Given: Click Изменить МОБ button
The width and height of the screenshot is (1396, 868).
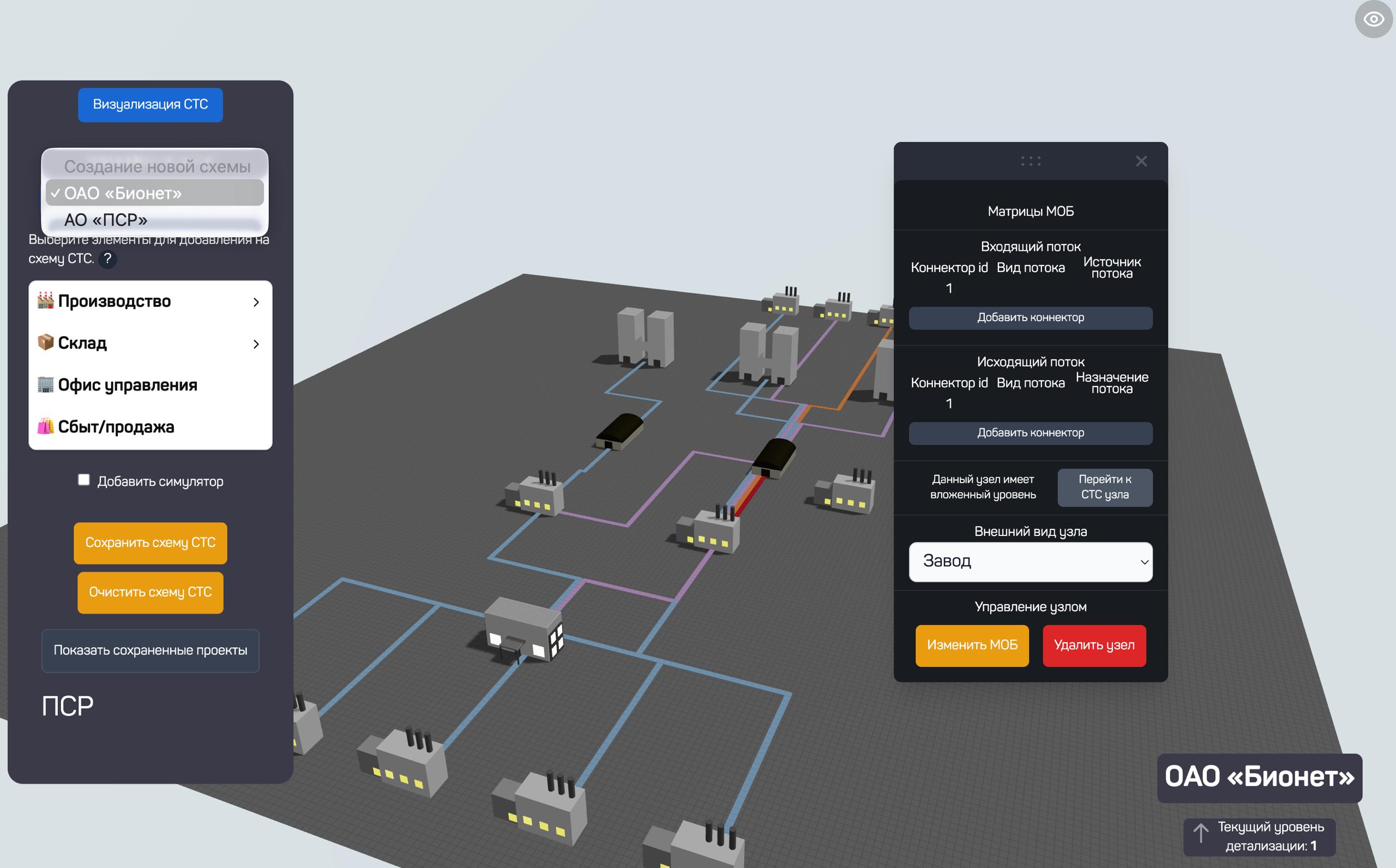Looking at the screenshot, I should coord(972,646).
